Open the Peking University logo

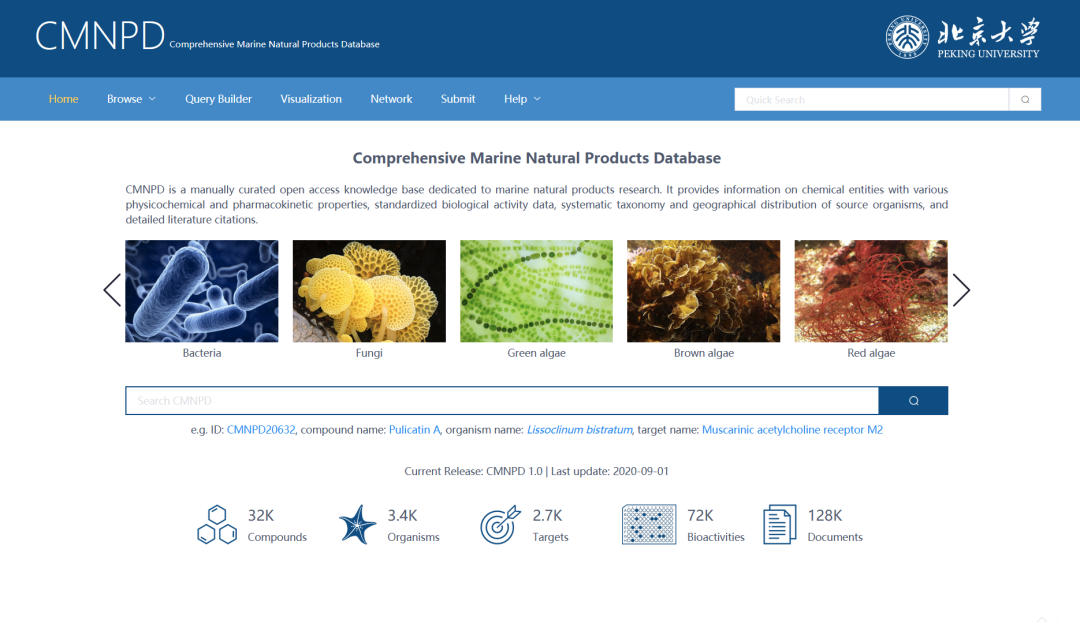962,37
